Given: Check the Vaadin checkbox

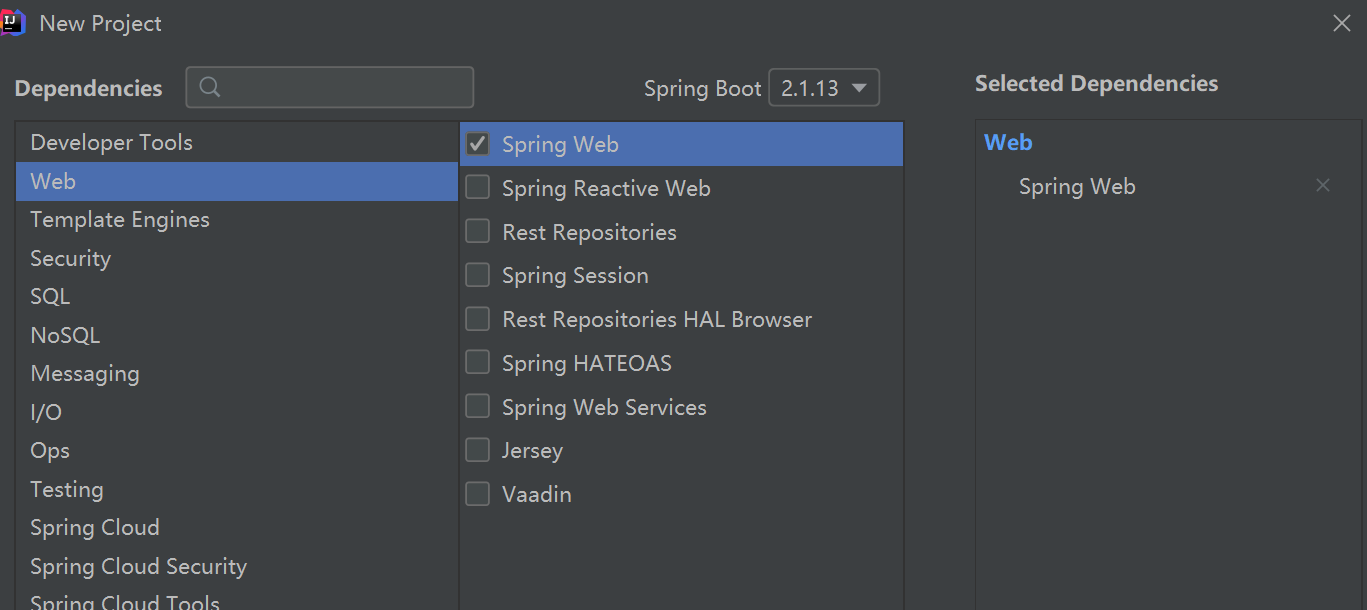Looking at the screenshot, I should pyautogui.click(x=477, y=493).
